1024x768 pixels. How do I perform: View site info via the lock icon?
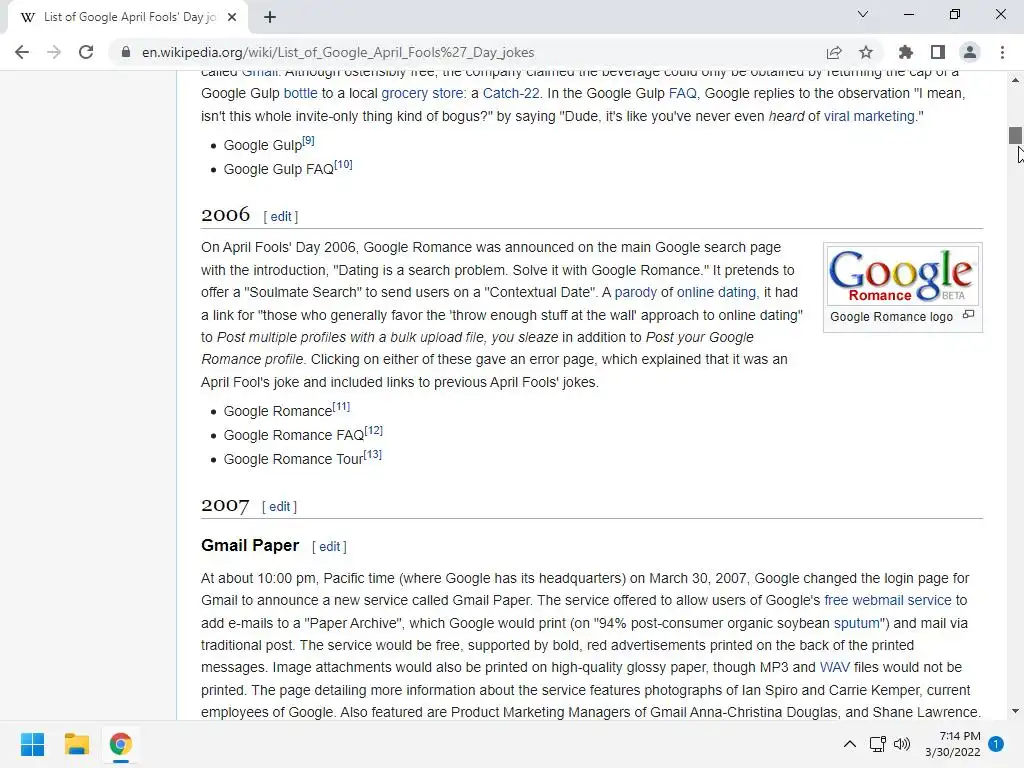coord(125,52)
